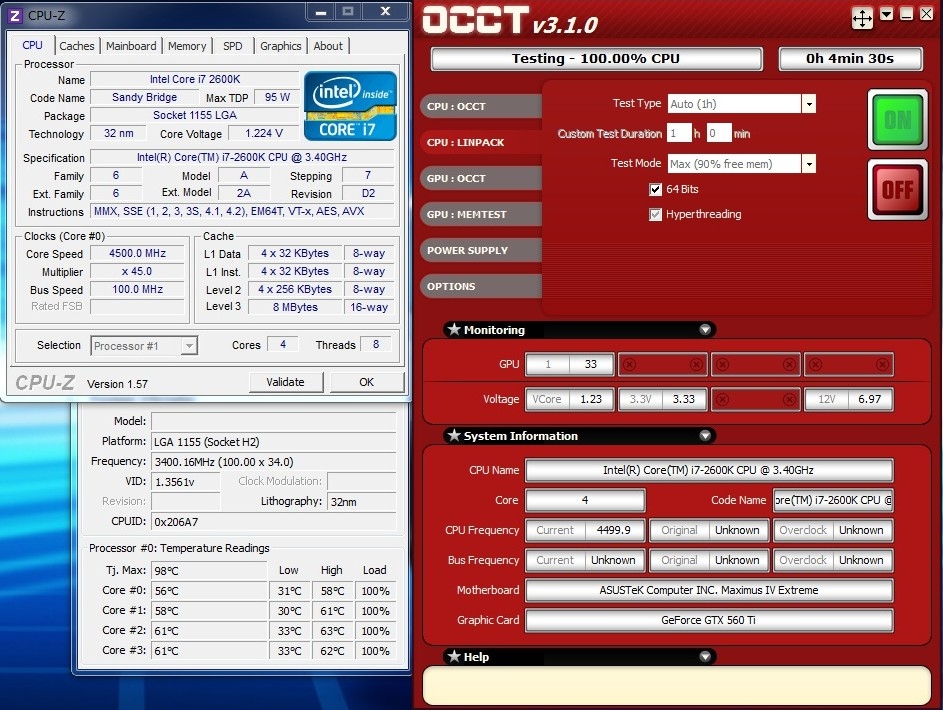Stop the test with the red OFF button

pos(897,190)
